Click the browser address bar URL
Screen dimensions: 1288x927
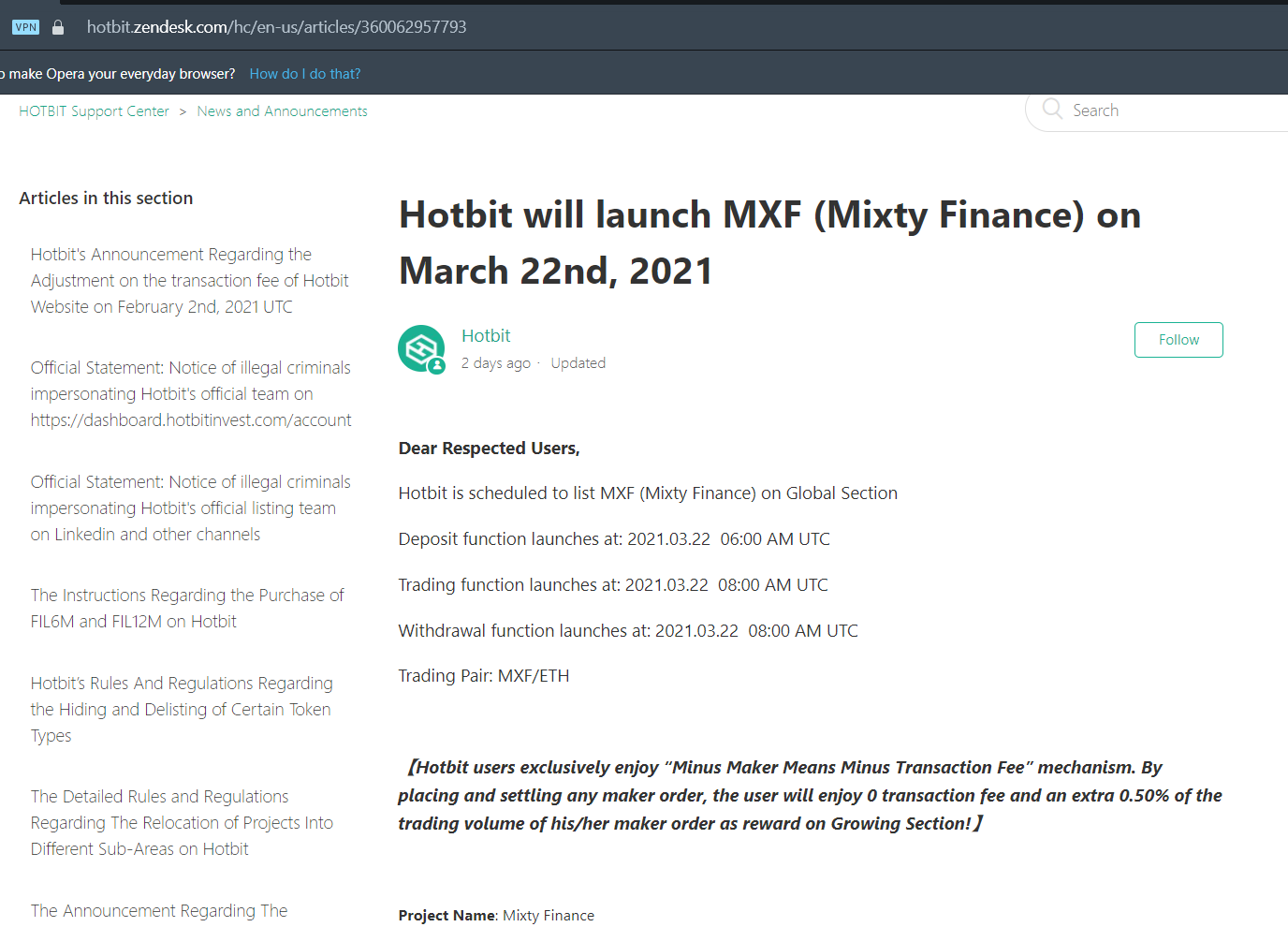pyautogui.click(x=276, y=27)
